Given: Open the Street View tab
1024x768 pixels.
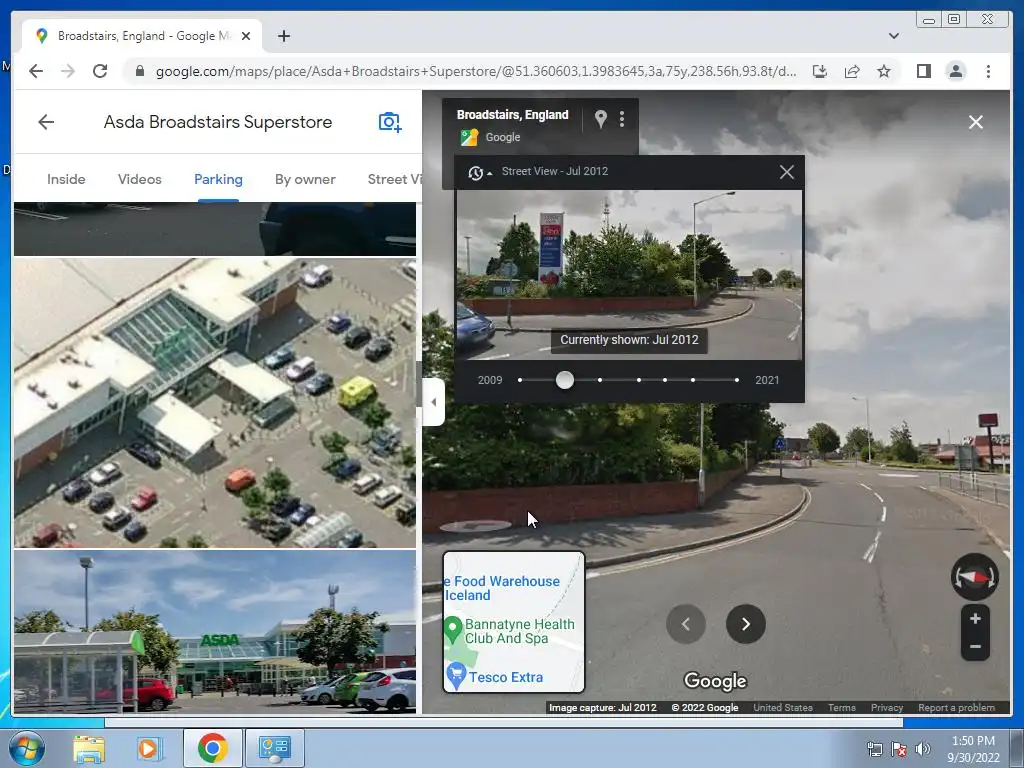Looking at the screenshot, I should (x=394, y=179).
